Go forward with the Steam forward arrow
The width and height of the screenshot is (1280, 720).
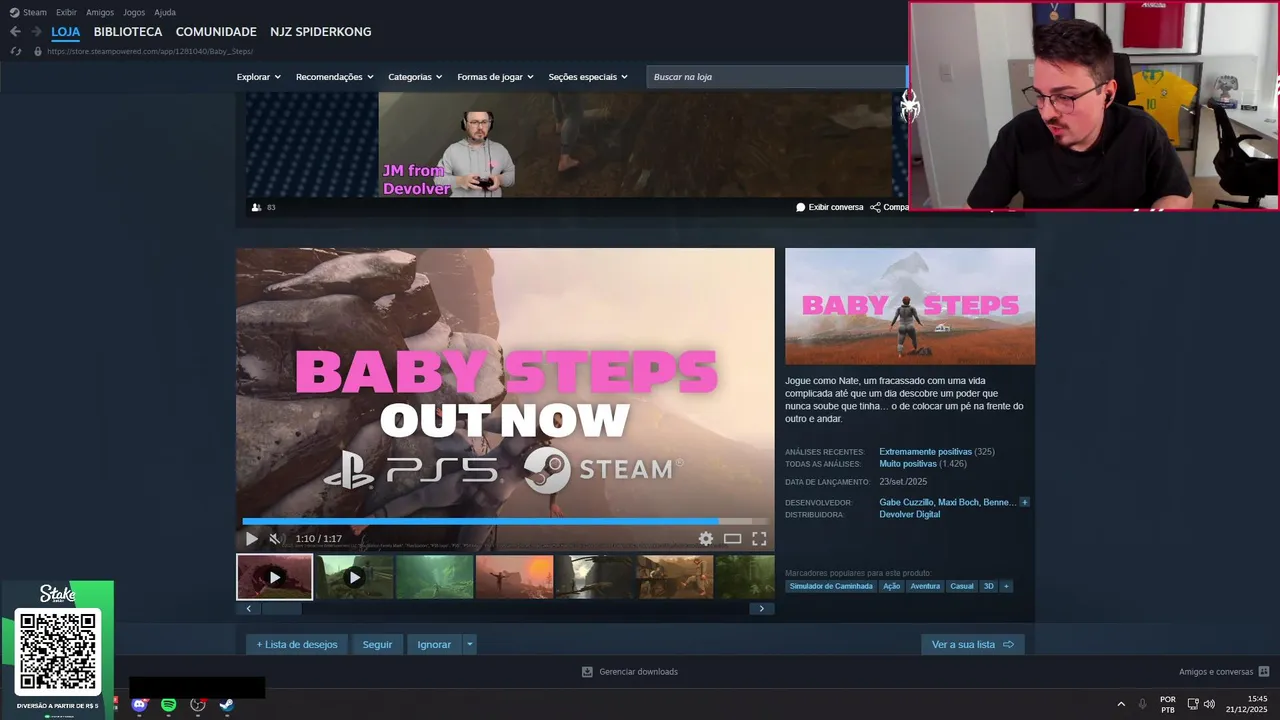(36, 32)
